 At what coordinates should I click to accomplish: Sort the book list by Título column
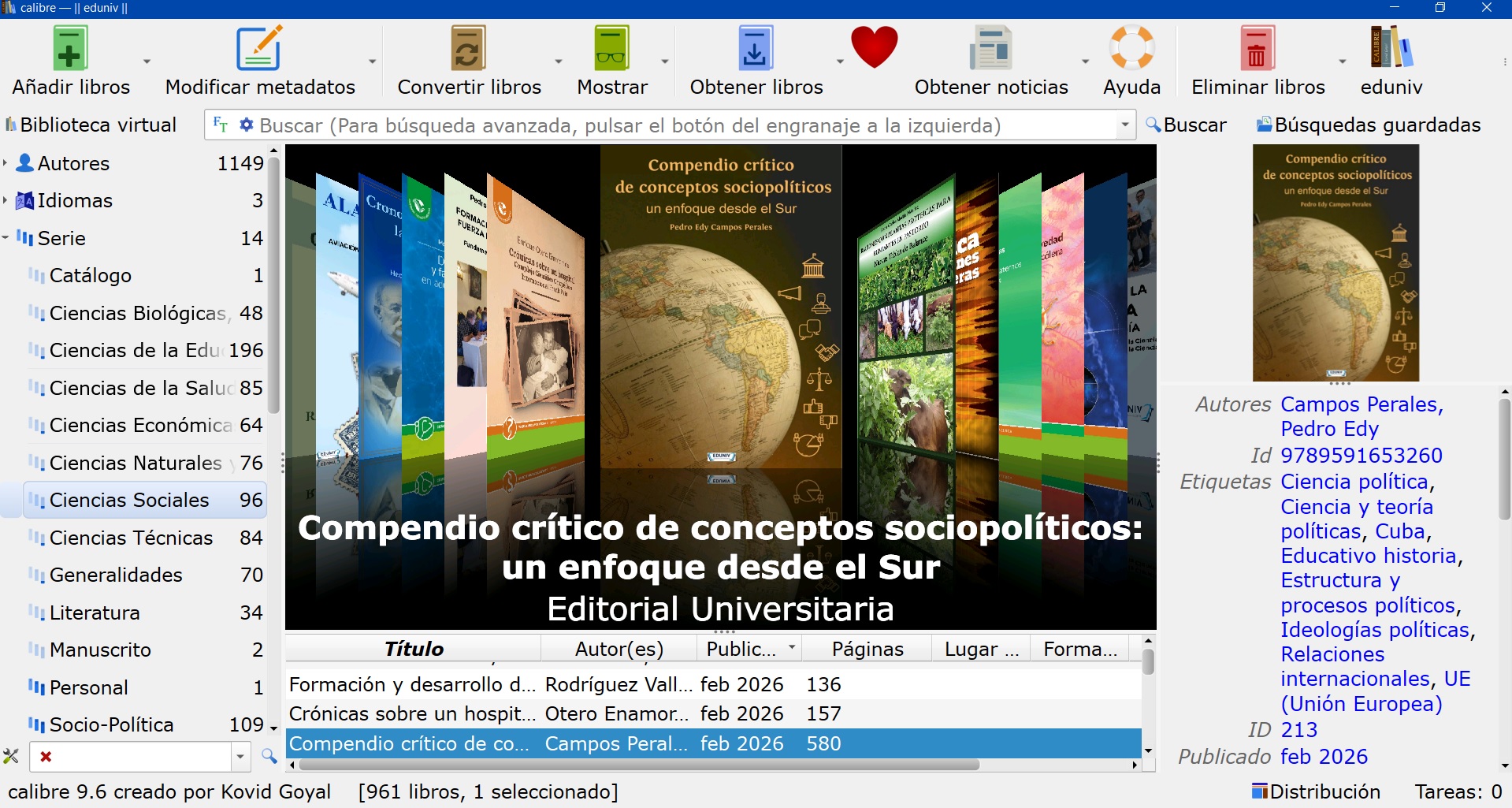point(414,649)
